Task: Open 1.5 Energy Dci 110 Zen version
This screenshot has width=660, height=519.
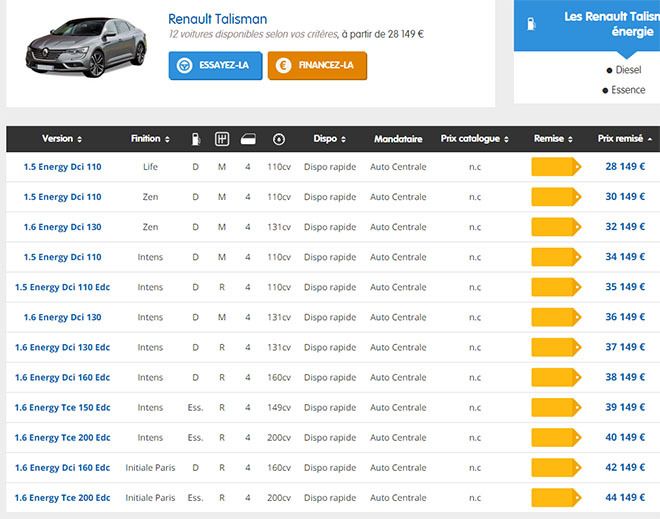Action: 62,197
